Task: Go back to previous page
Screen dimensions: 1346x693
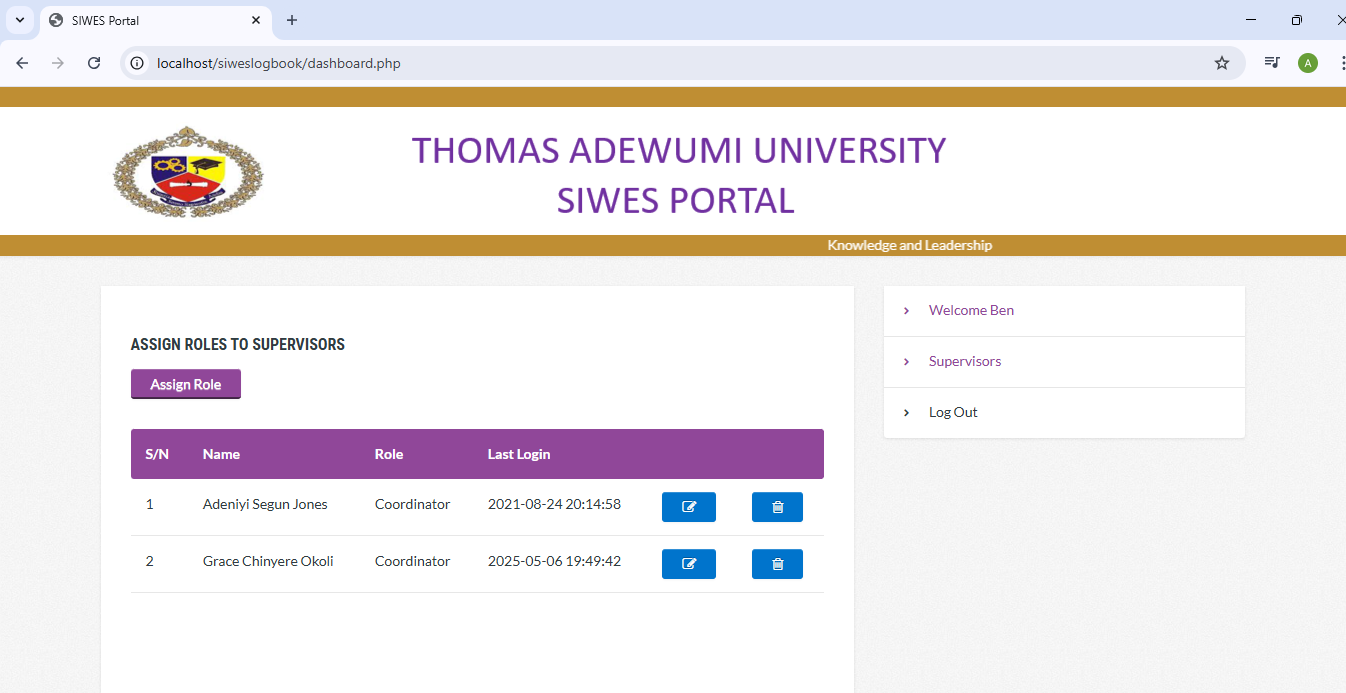Action: (x=22, y=63)
